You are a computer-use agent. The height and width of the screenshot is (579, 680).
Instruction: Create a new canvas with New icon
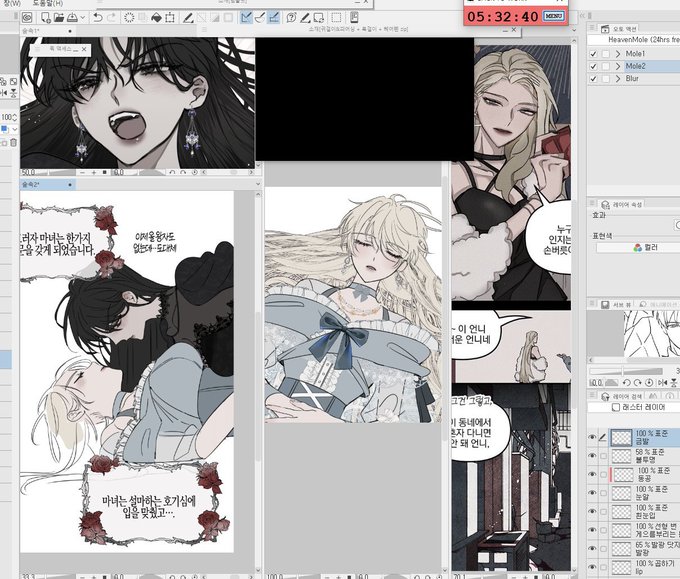click(45, 18)
